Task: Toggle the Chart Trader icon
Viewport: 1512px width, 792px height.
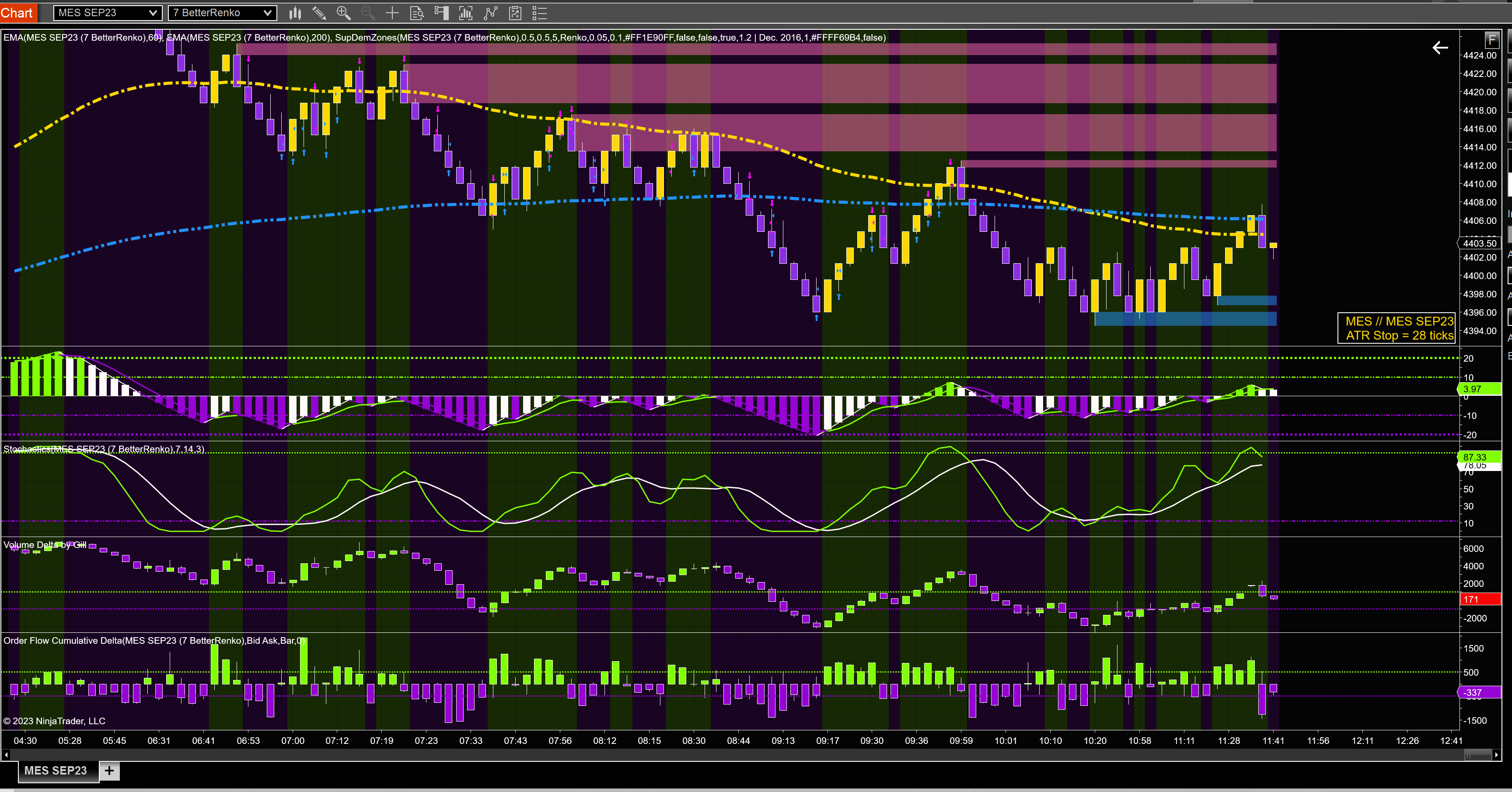Action: pyautogui.click(x=441, y=12)
